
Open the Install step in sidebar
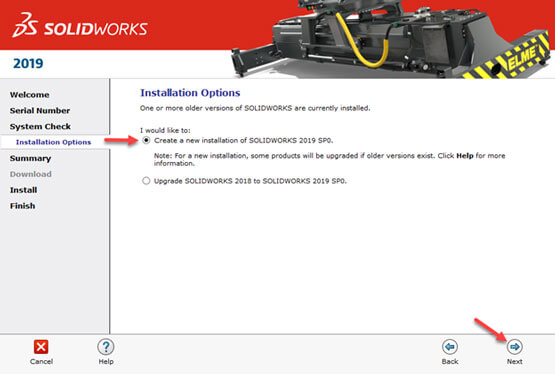click(x=23, y=190)
